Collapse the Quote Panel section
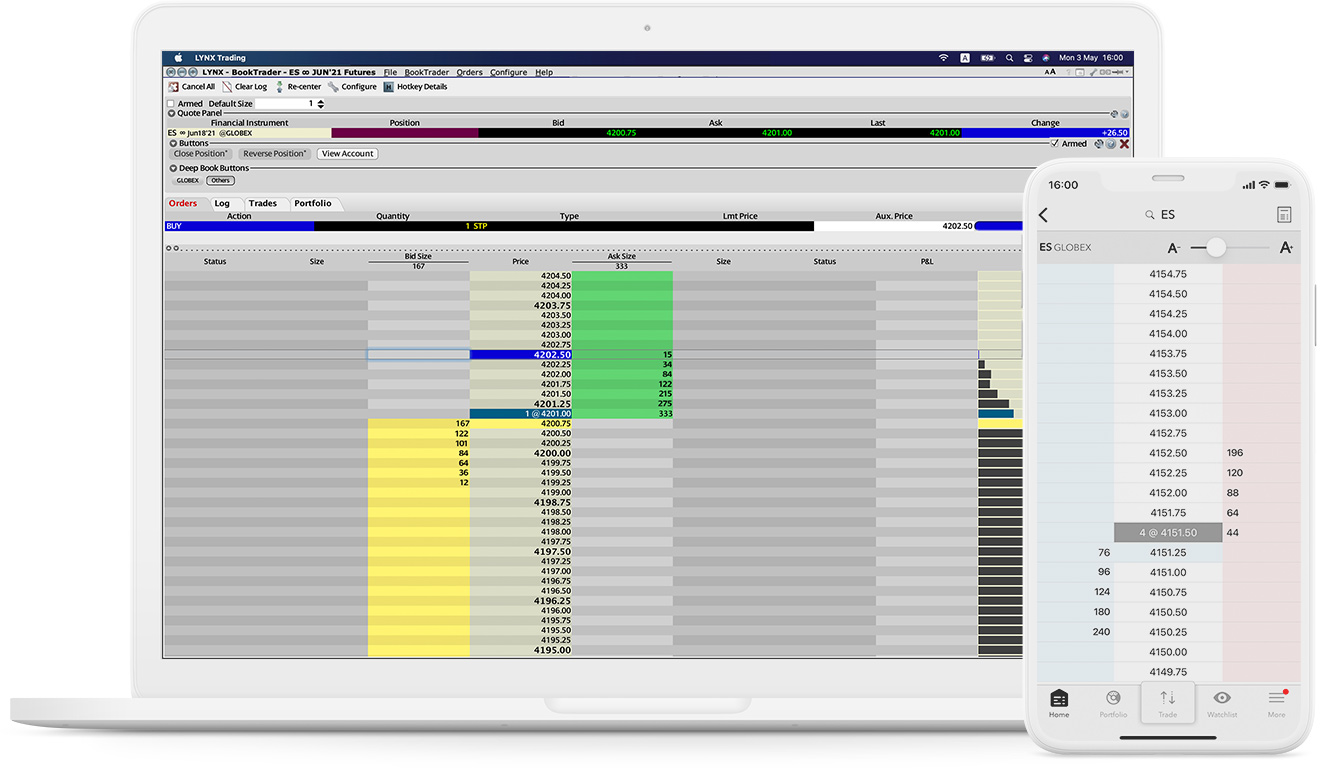Image resolution: width=1328 pixels, height=768 pixels. click(173, 113)
